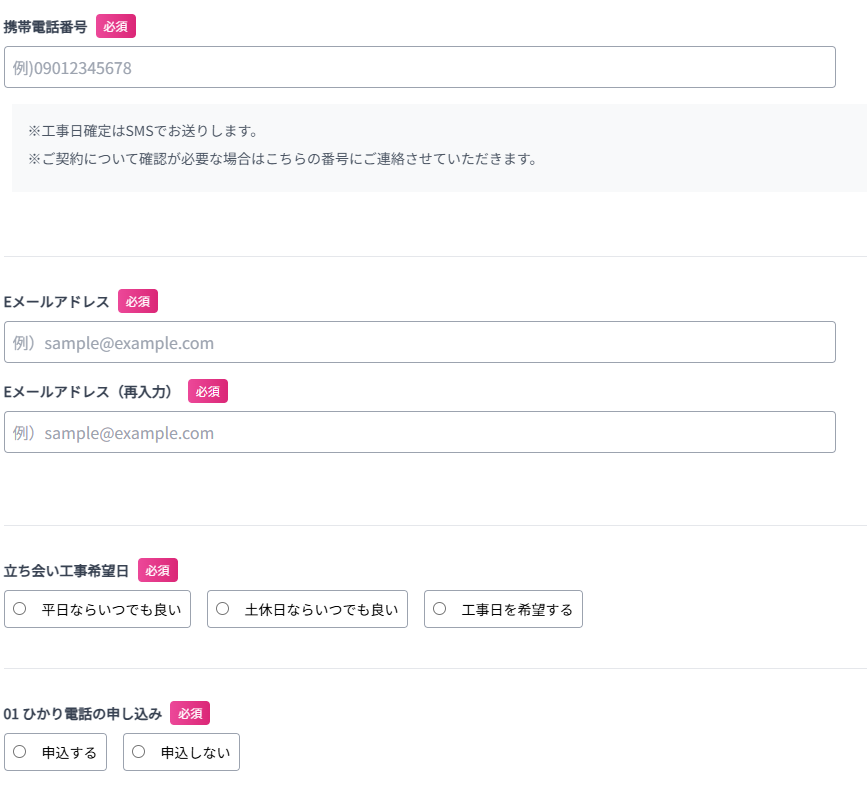Select 土休日ならいつでも良い radio option
The image size is (867, 792).
pyautogui.click(x=307, y=609)
